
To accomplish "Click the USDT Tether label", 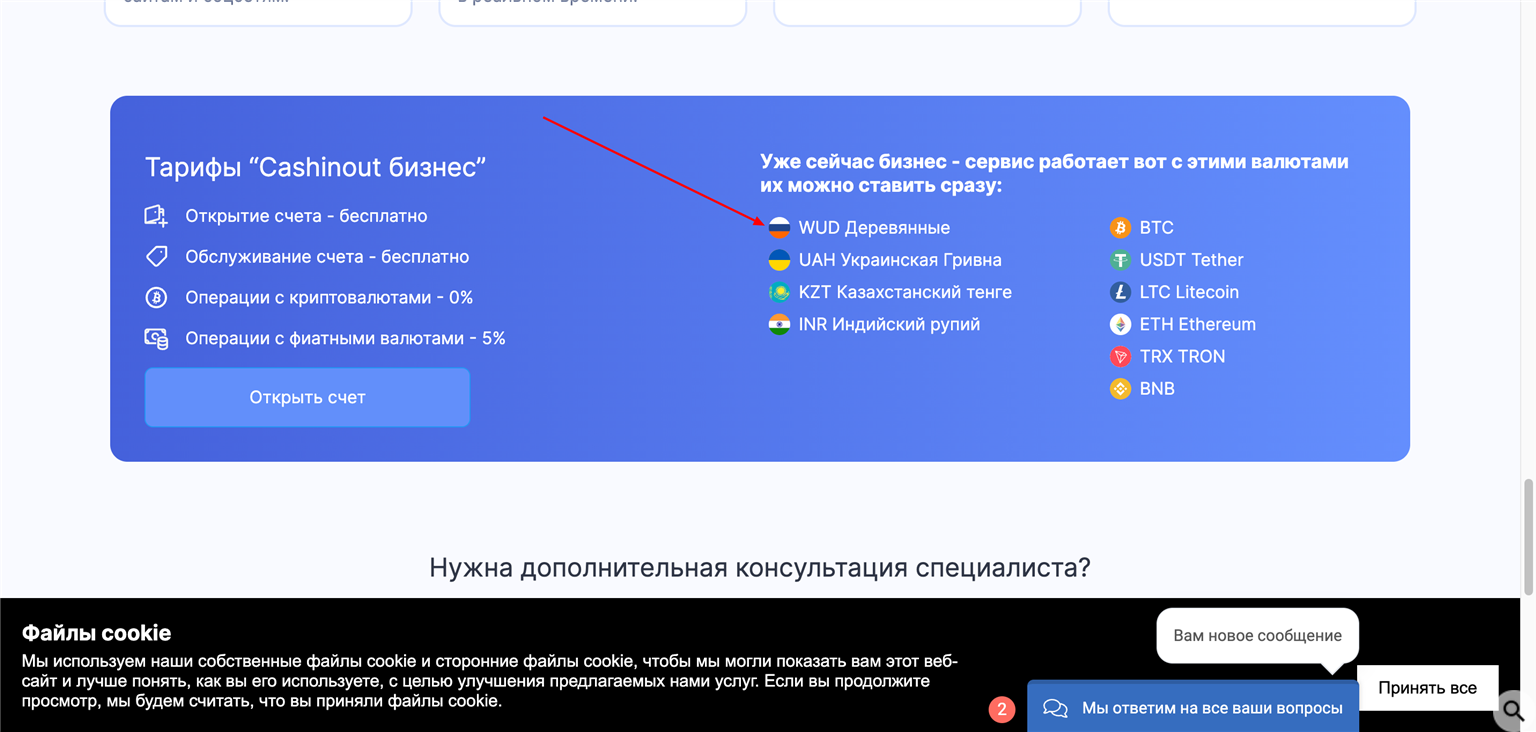I will coord(1191,260).
